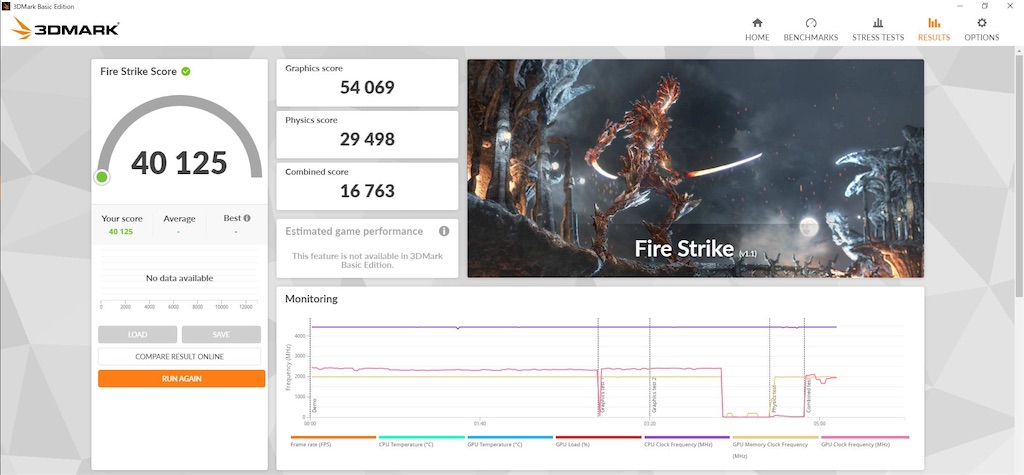Click the Restore window button in title bar
Image resolution: width=1024 pixels, height=475 pixels.
[984, 6]
